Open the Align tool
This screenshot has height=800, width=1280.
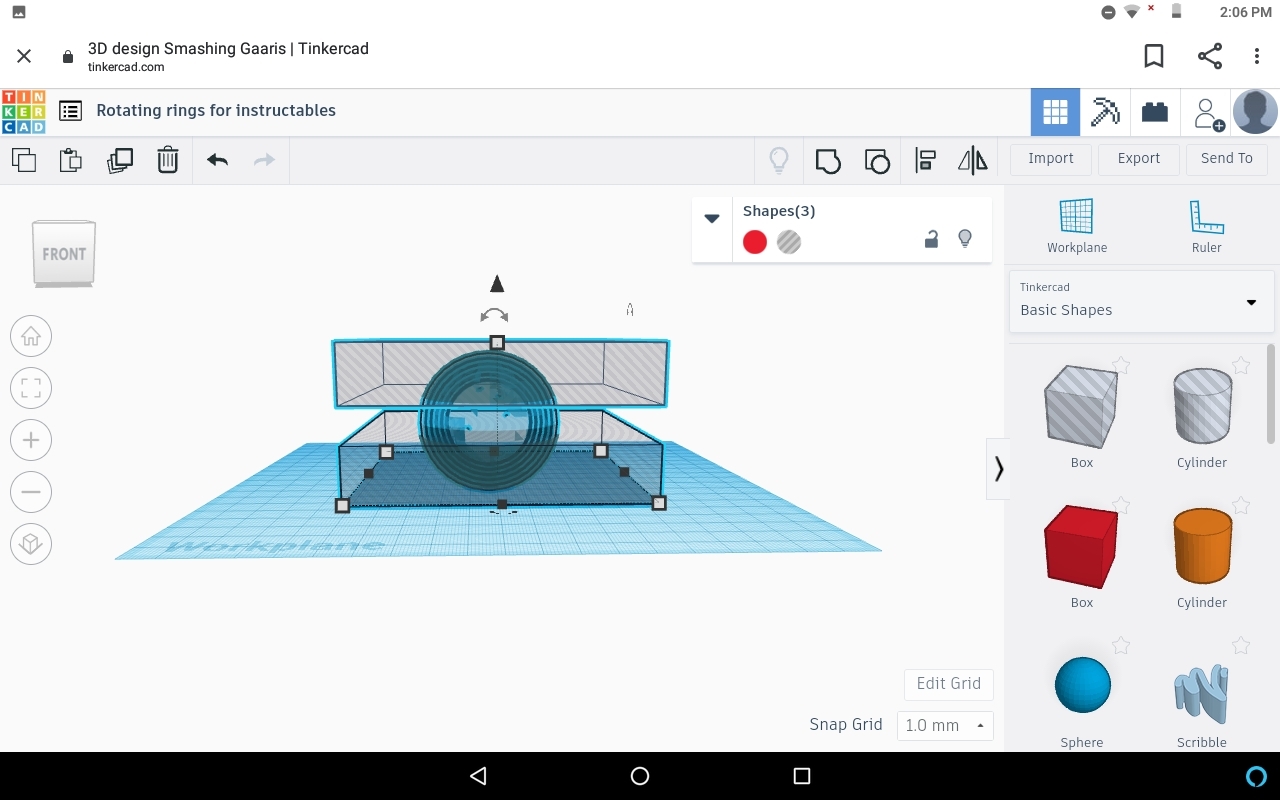[925, 160]
